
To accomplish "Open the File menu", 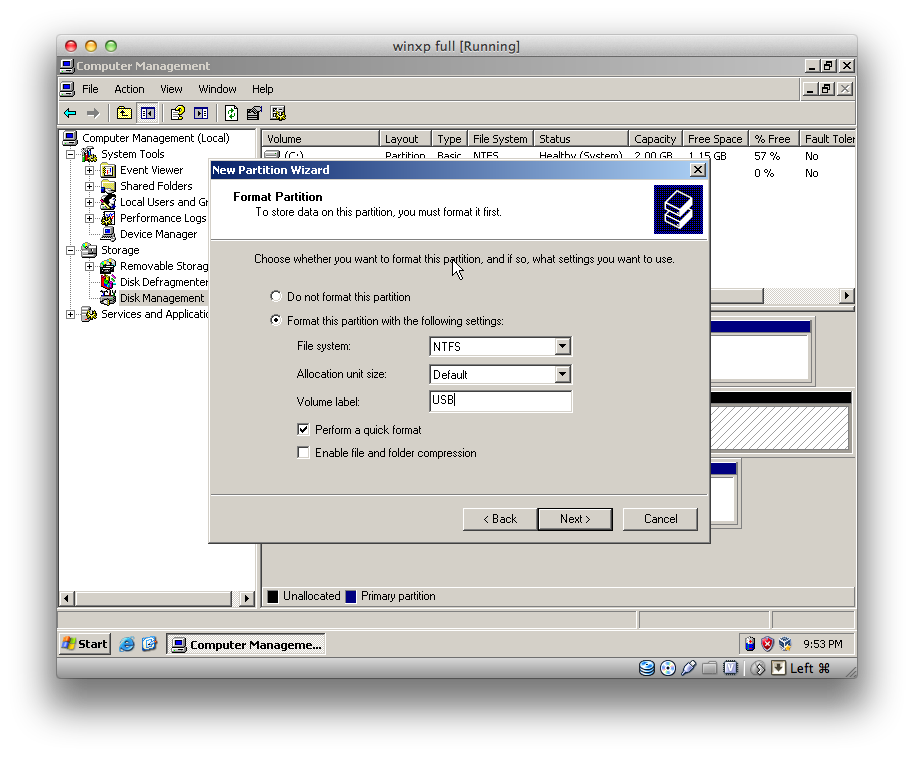I will point(90,89).
